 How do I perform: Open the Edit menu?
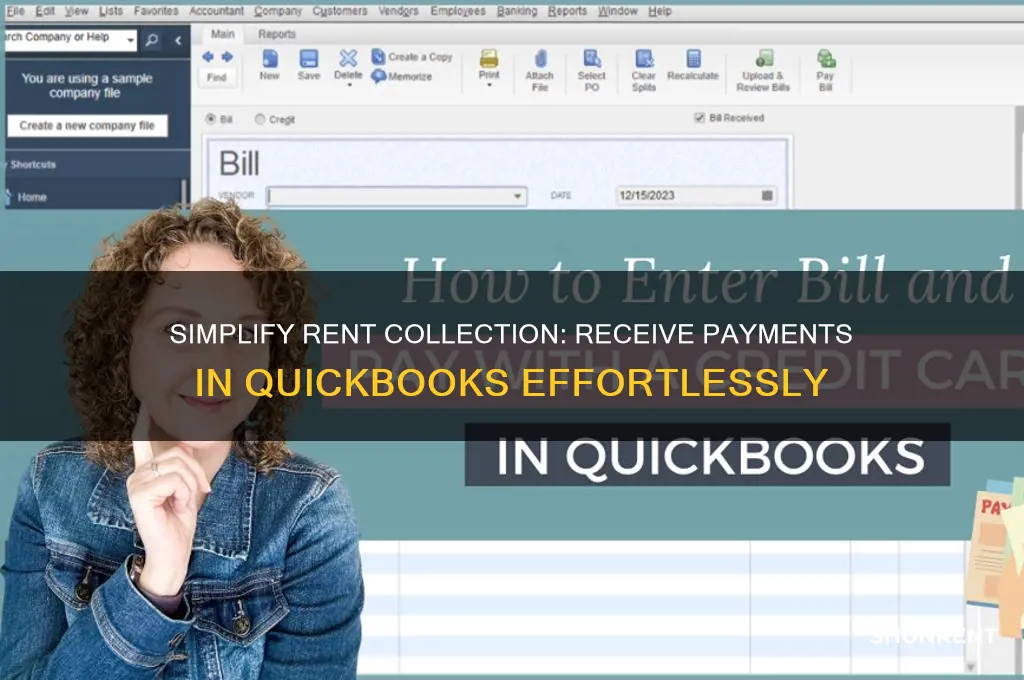[45, 11]
